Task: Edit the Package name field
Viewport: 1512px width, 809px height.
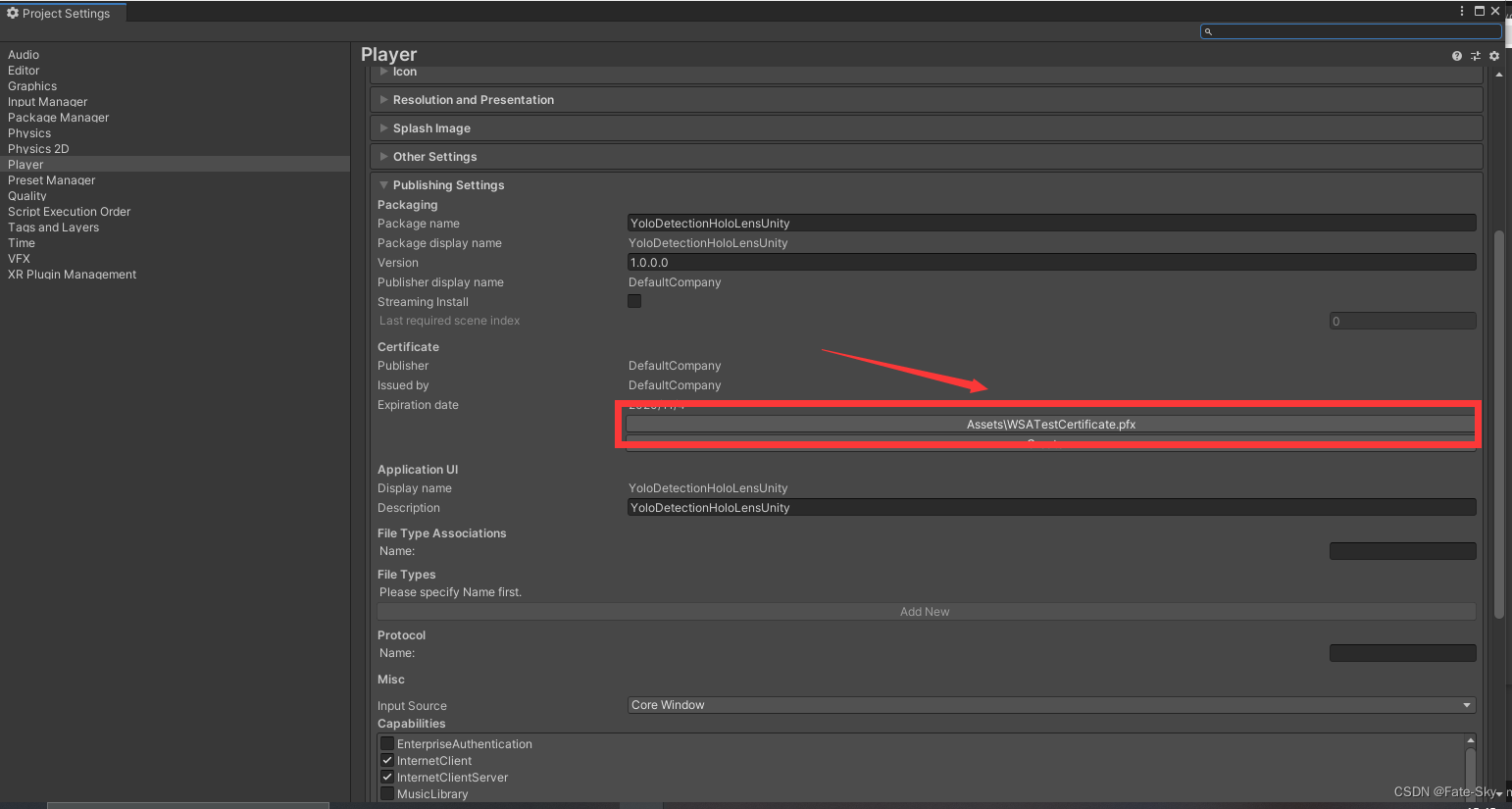Action: (x=1051, y=224)
